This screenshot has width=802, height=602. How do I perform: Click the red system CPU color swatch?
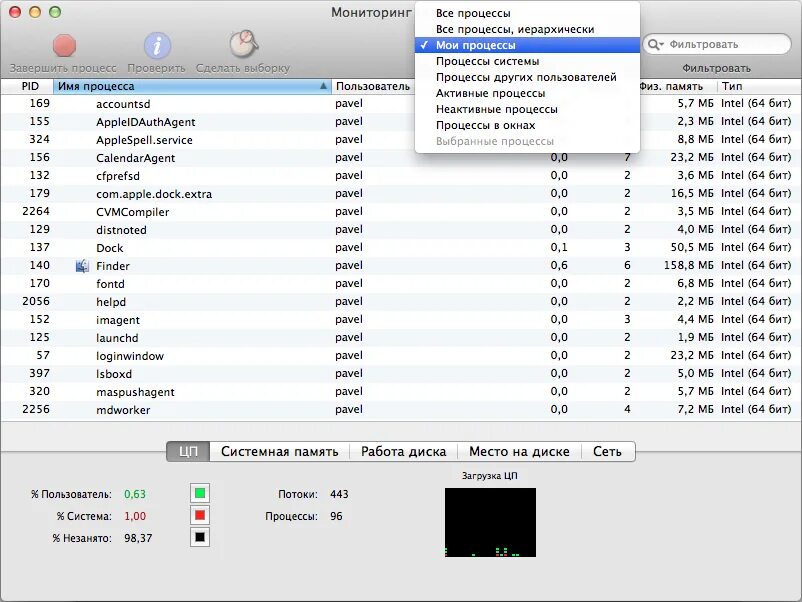click(200, 516)
